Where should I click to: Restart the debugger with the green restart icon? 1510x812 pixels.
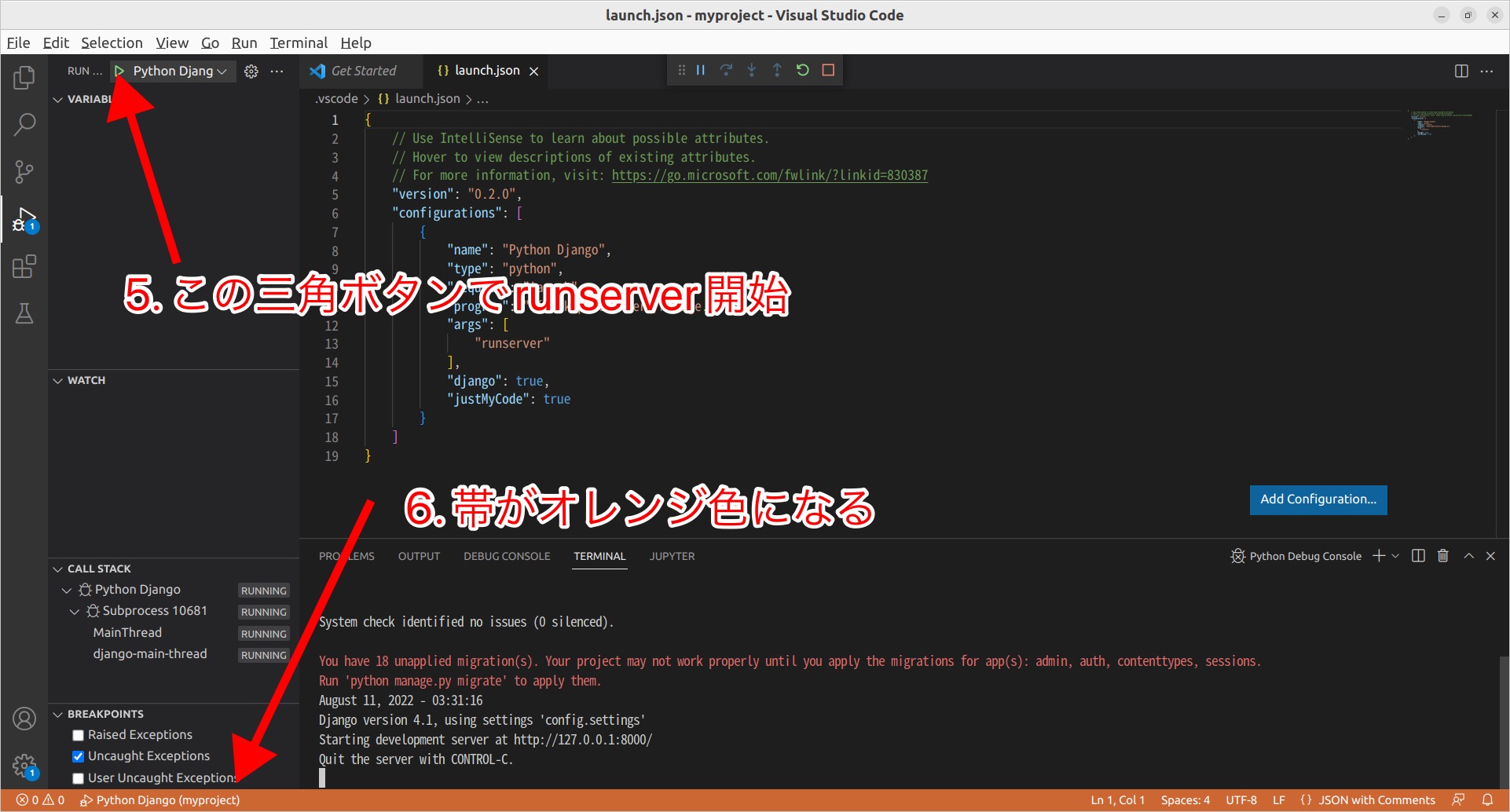[802, 69]
